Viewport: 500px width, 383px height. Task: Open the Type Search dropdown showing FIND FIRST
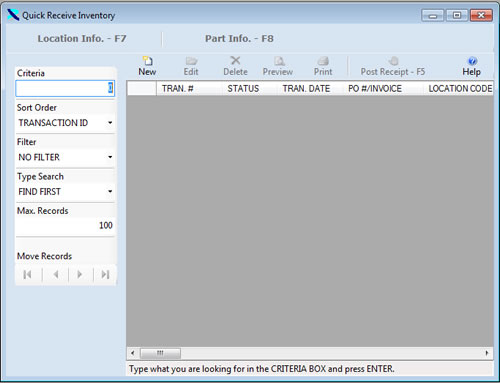(x=65, y=192)
